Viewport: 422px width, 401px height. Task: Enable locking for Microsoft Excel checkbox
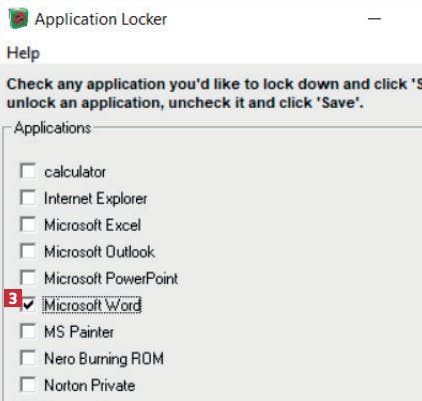[x=28, y=224]
